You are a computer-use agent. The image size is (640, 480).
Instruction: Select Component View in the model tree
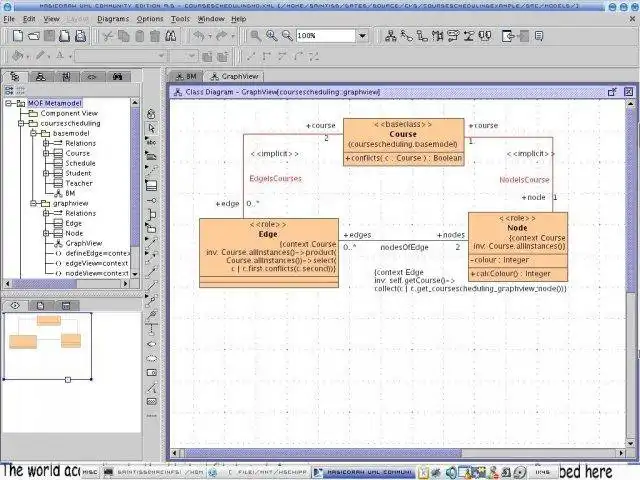coord(69,113)
